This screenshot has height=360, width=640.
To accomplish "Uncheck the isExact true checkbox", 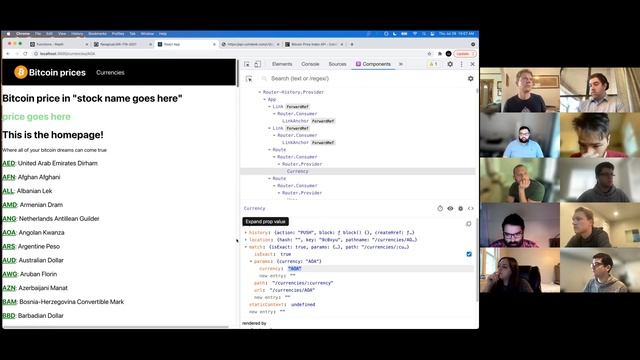I will coord(469,254).
